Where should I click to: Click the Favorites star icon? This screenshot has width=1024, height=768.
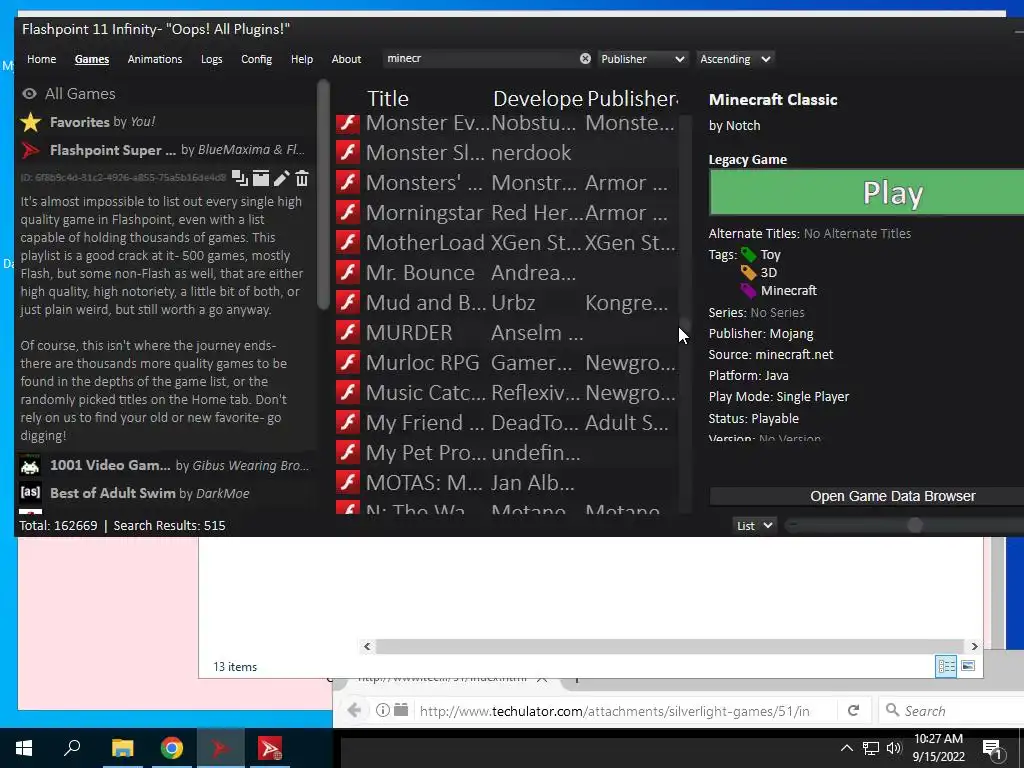[x=31, y=122]
